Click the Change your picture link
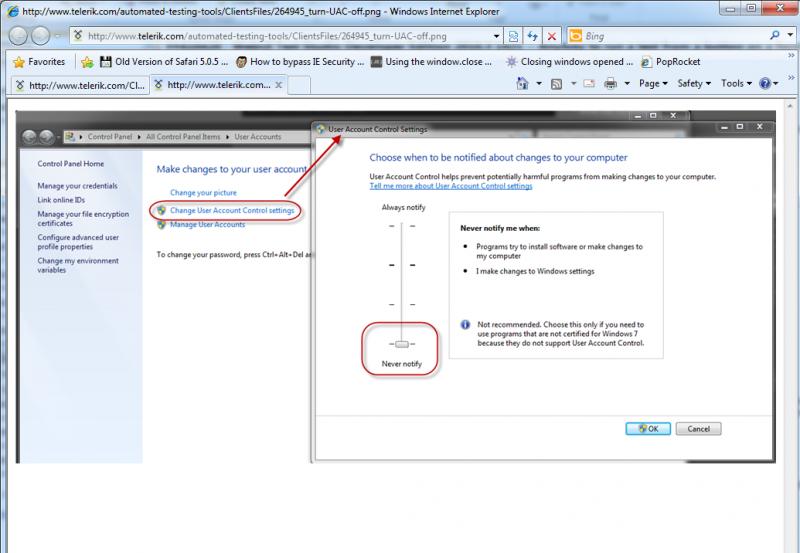800x553 pixels. point(203,192)
